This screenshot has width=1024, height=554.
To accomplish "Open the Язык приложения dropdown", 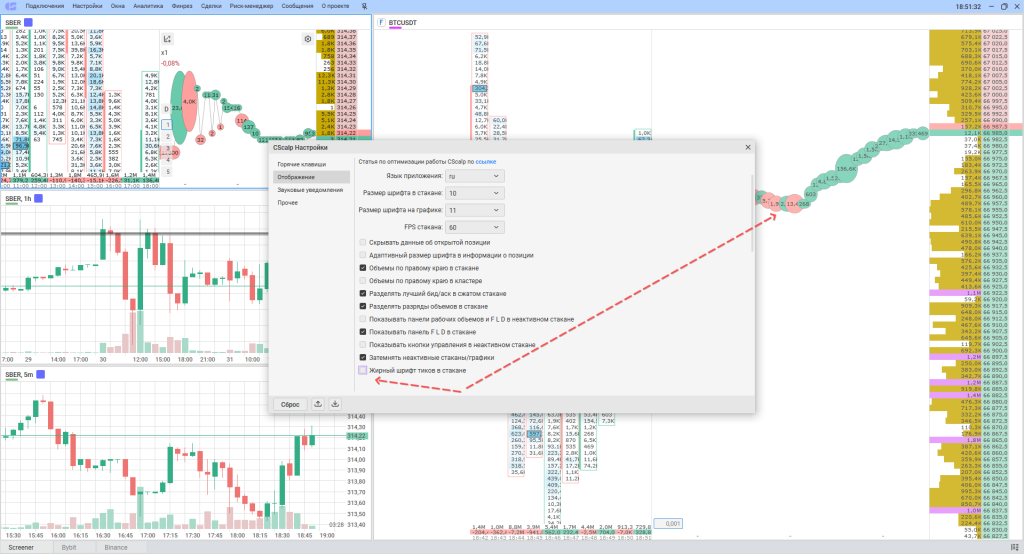I will [475, 175].
